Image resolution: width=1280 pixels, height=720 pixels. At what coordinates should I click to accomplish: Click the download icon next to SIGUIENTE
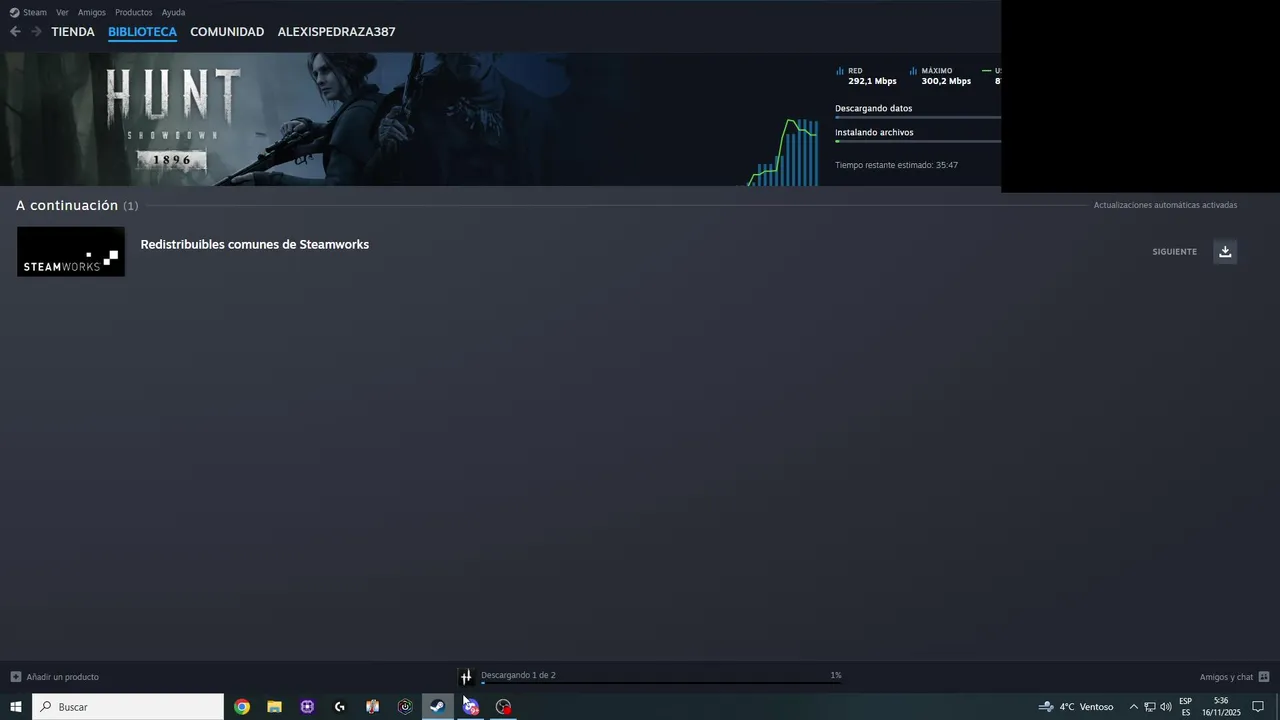[1225, 251]
